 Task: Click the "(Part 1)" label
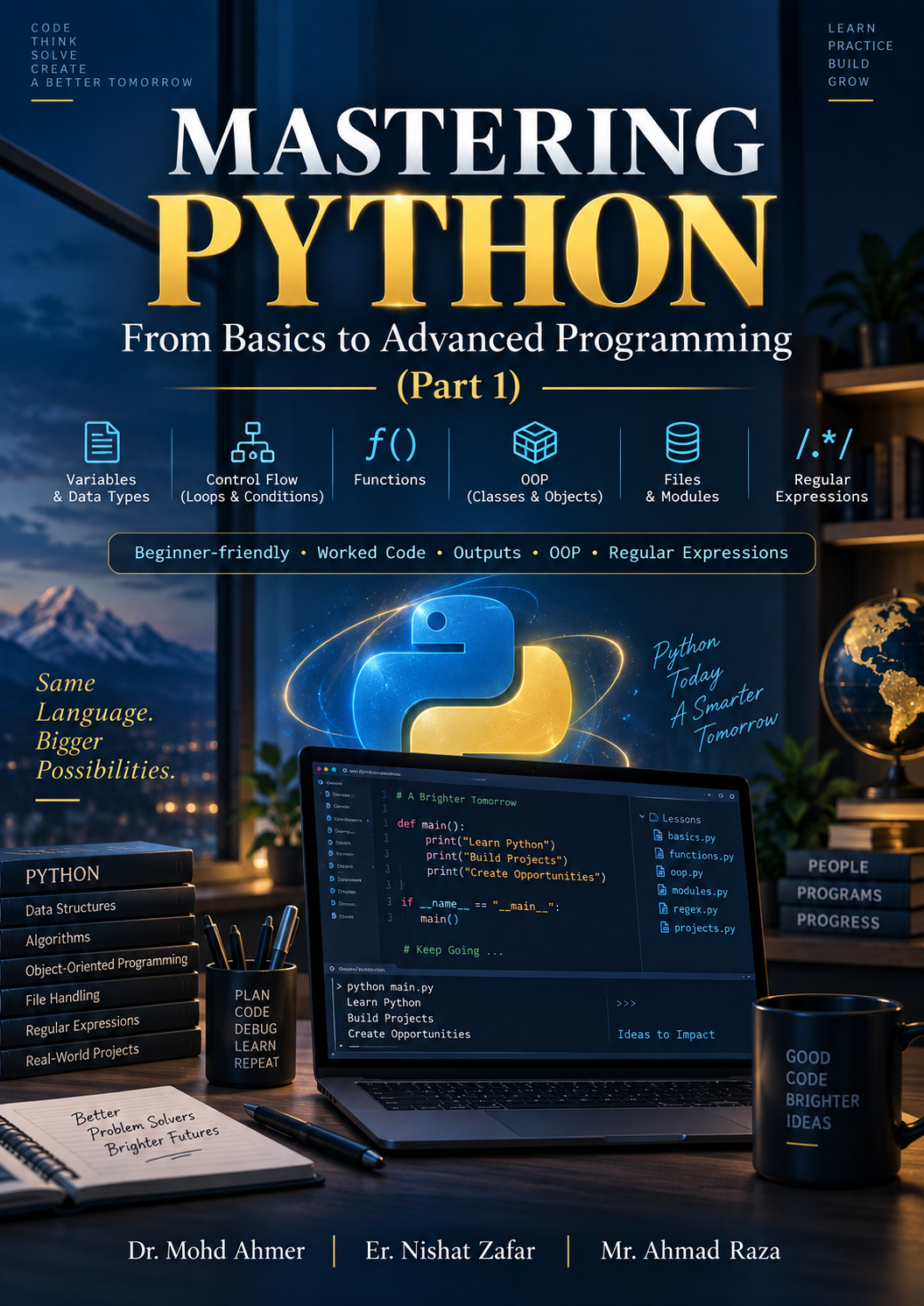tap(459, 385)
